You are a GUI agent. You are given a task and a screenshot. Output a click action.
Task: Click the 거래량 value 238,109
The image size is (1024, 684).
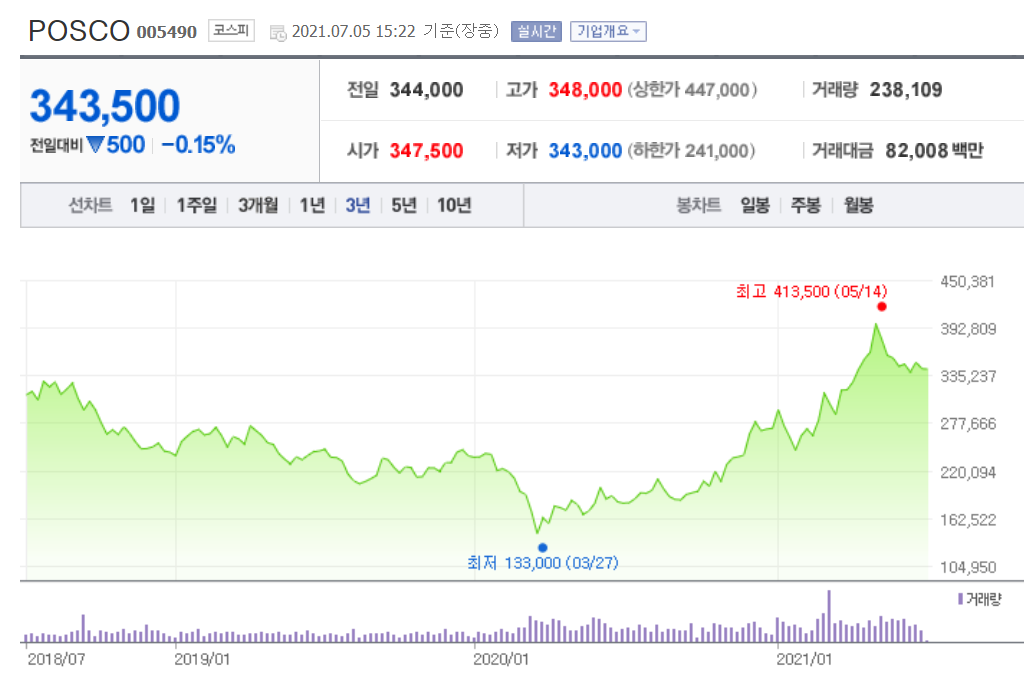[x=906, y=90]
